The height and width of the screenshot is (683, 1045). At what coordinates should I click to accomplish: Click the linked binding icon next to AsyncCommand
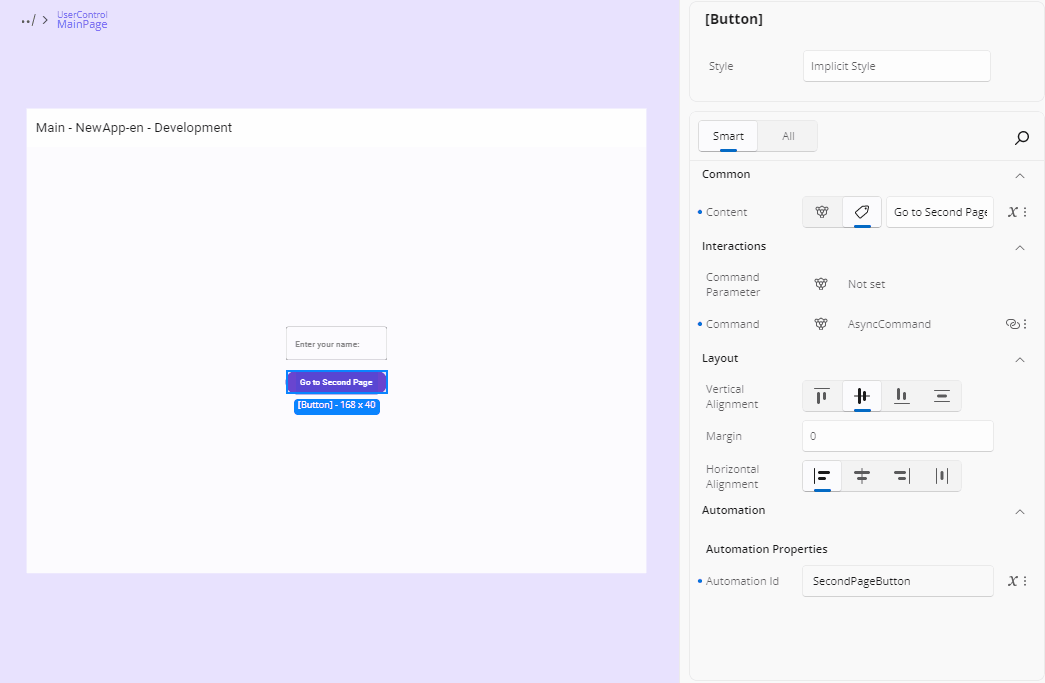click(1011, 323)
